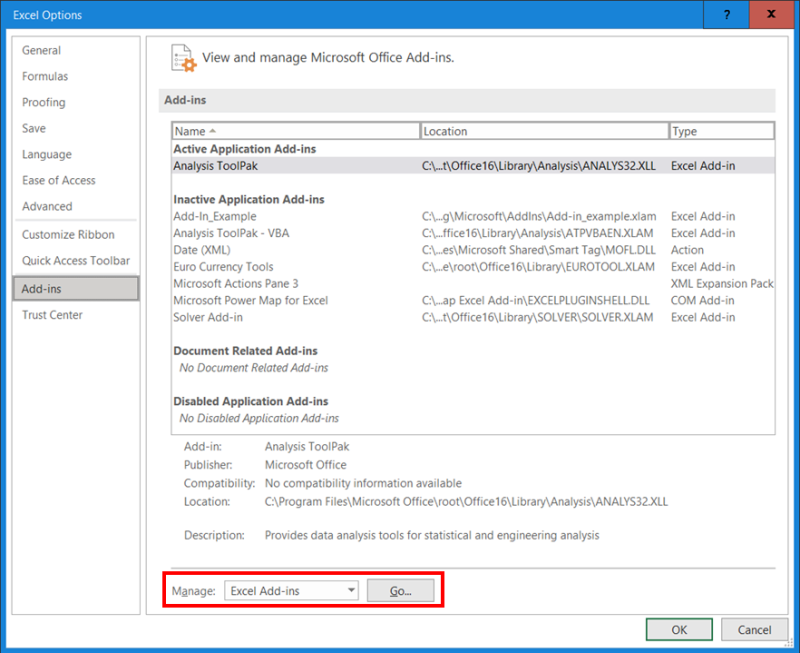Screen dimensions: 800x653
Task: Click the ATPVBAEN.XLAM location cell
Action: (x=537, y=233)
